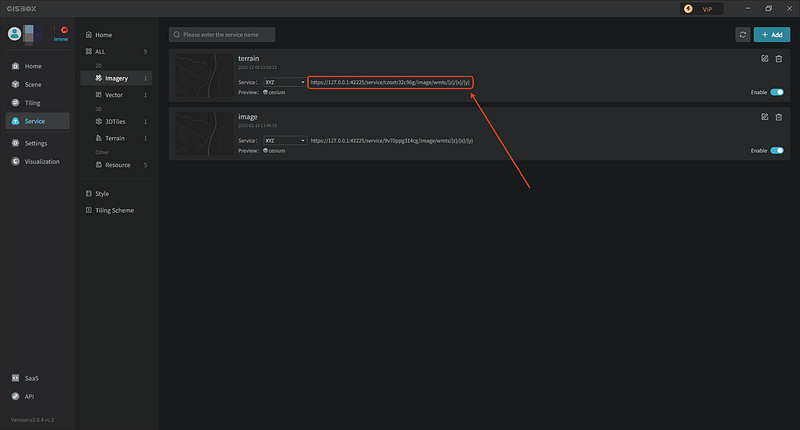The image size is (800, 430).
Task: Delete the terrain service
Action: point(779,59)
